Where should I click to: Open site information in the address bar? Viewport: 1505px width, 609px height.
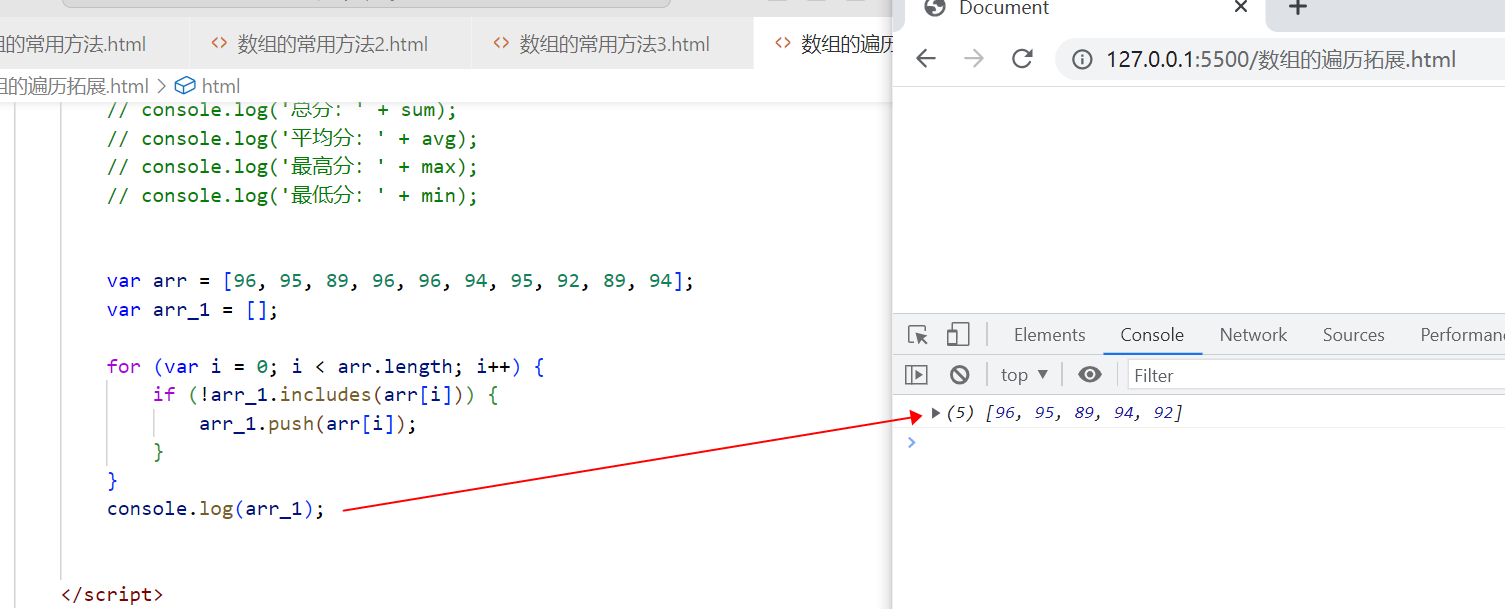[1081, 59]
